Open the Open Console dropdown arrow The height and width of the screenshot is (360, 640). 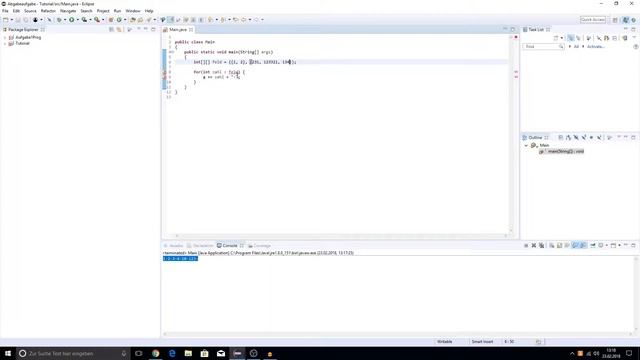point(619,245)
